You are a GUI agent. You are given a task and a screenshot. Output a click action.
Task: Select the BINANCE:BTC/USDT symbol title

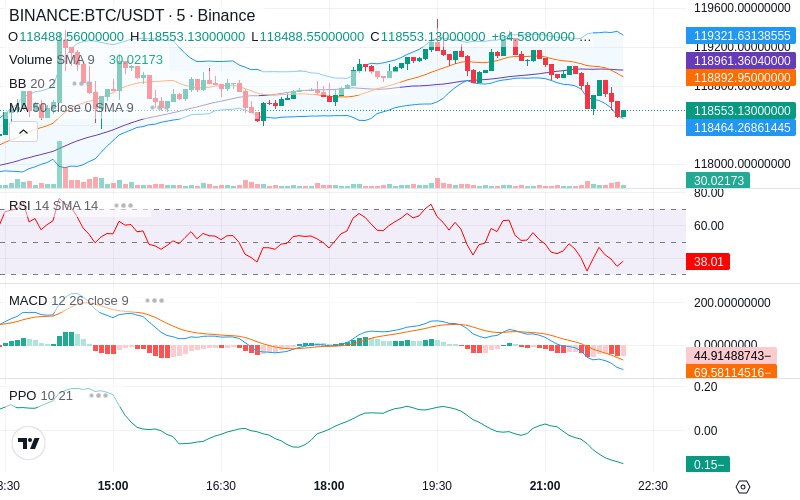coord(132,15)
